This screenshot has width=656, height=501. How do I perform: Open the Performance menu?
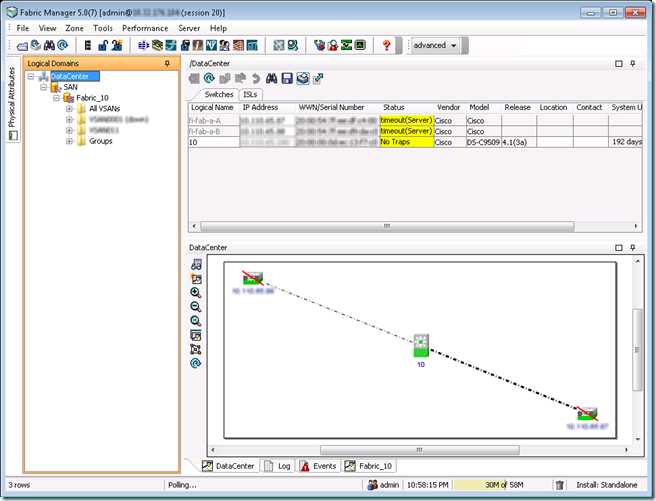point(145,28)
